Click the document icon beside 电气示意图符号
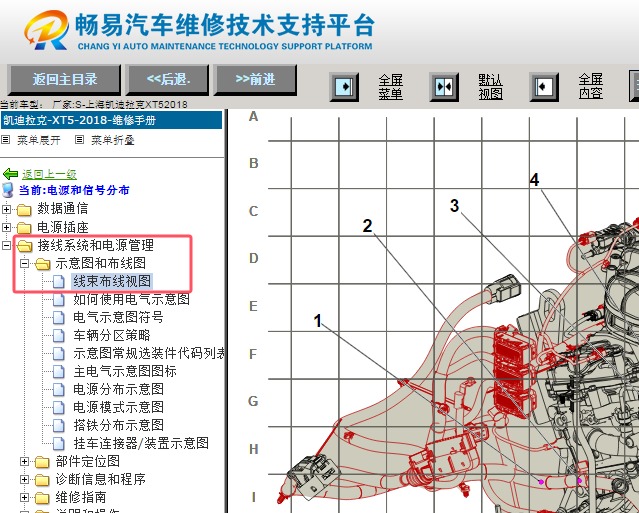Image resolution: width=639 pixels, height=513 pixels. pyautogui.click(x=59, y=317)
